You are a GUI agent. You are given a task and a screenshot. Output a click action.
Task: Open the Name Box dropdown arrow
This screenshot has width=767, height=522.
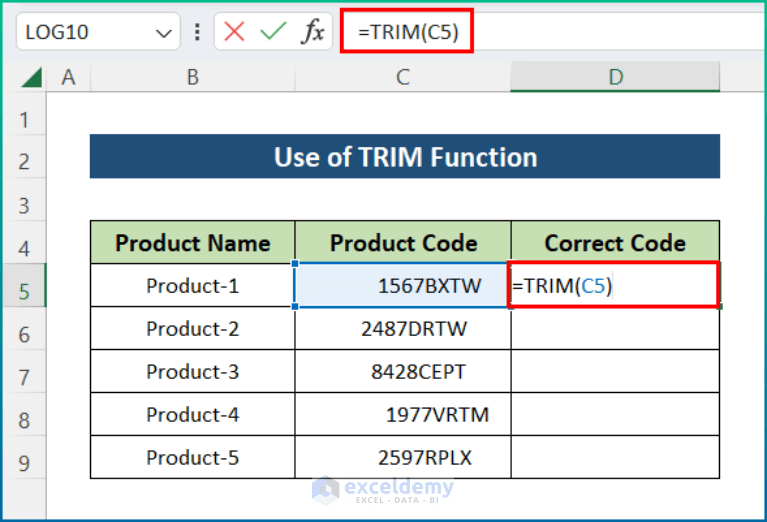pyautogui.click(x=163, y=33)
